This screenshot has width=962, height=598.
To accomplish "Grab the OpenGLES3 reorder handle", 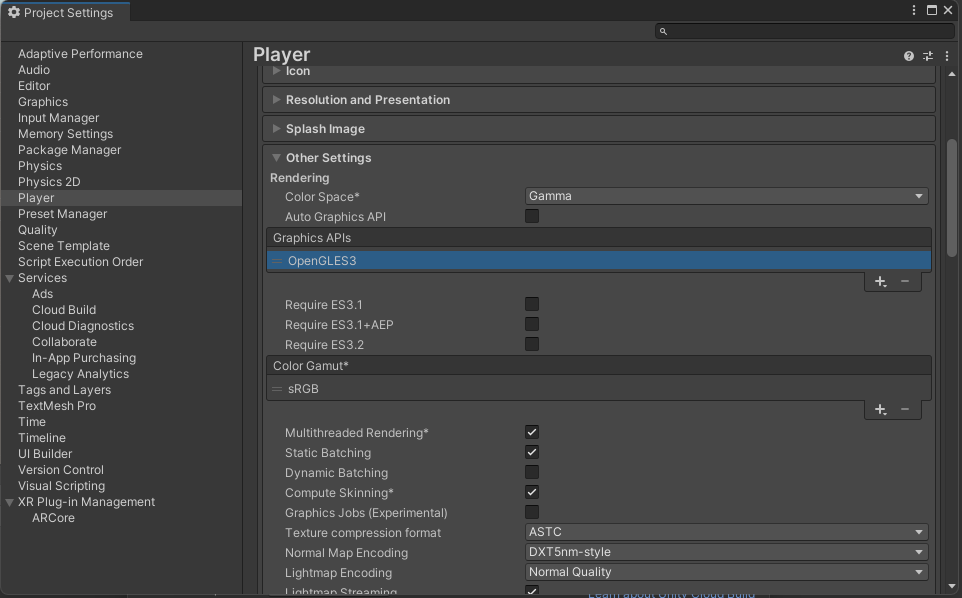I will click(x=277, y=261).
